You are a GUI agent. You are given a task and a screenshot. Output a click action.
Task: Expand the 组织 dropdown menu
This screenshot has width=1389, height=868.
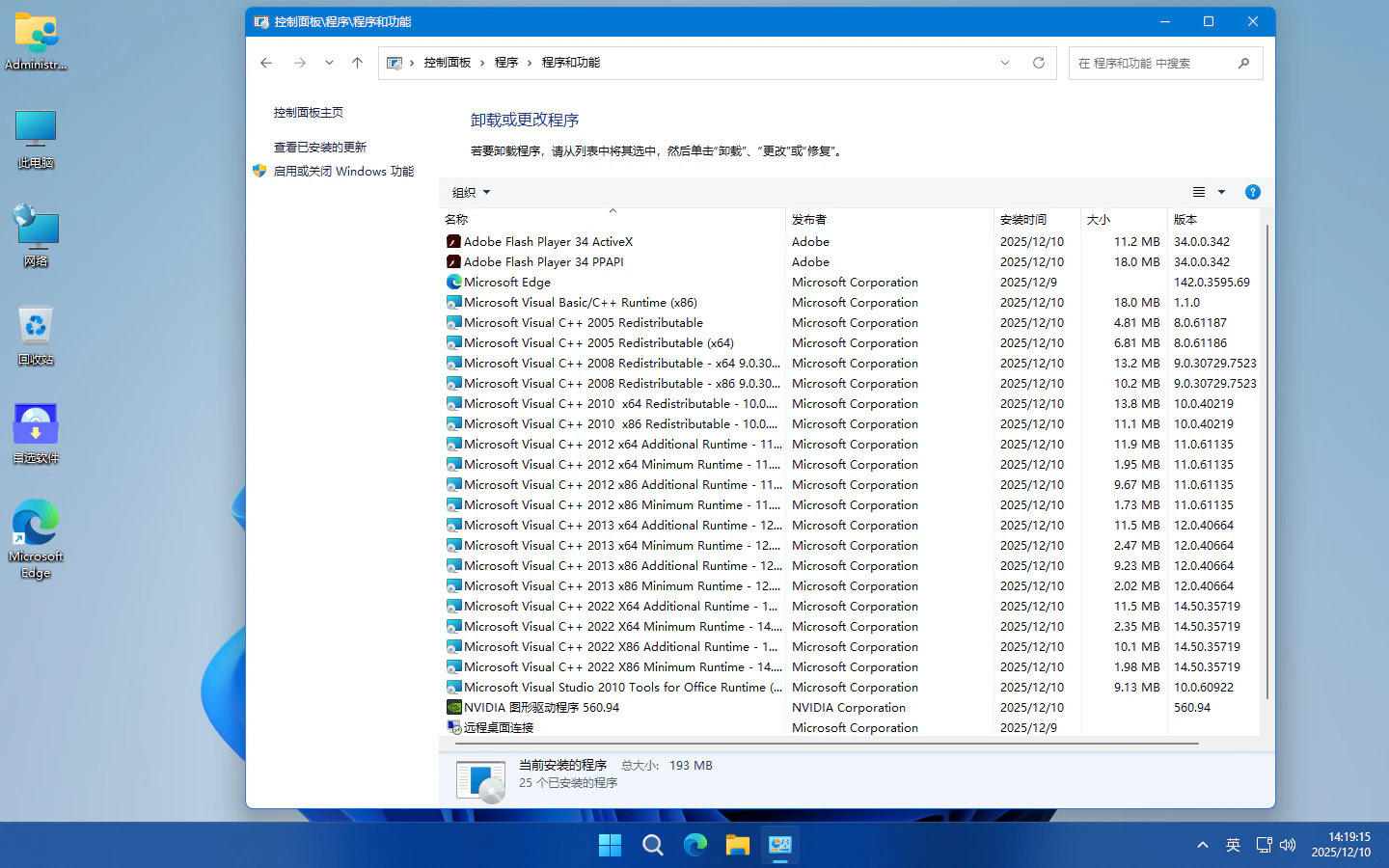tap(472, 192)
